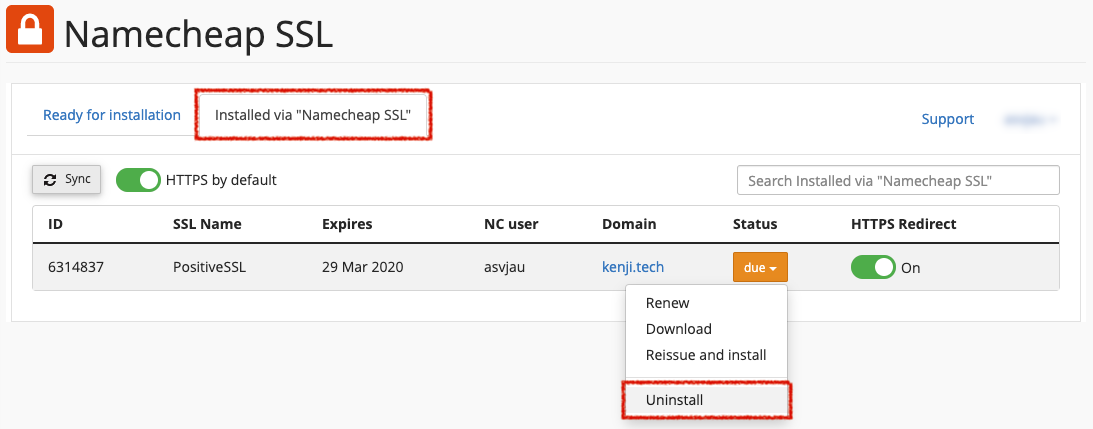Viewport: 1093px width, 429px height.
Task: Click the orange Namecheap SSL padlock icon
Action: (30, 29)
